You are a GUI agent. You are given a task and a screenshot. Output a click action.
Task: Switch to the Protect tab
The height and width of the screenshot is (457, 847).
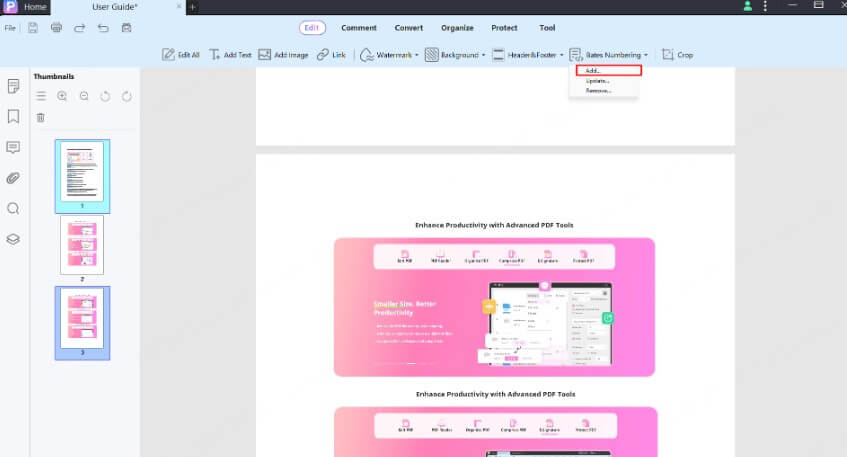(x=504, y=28)
